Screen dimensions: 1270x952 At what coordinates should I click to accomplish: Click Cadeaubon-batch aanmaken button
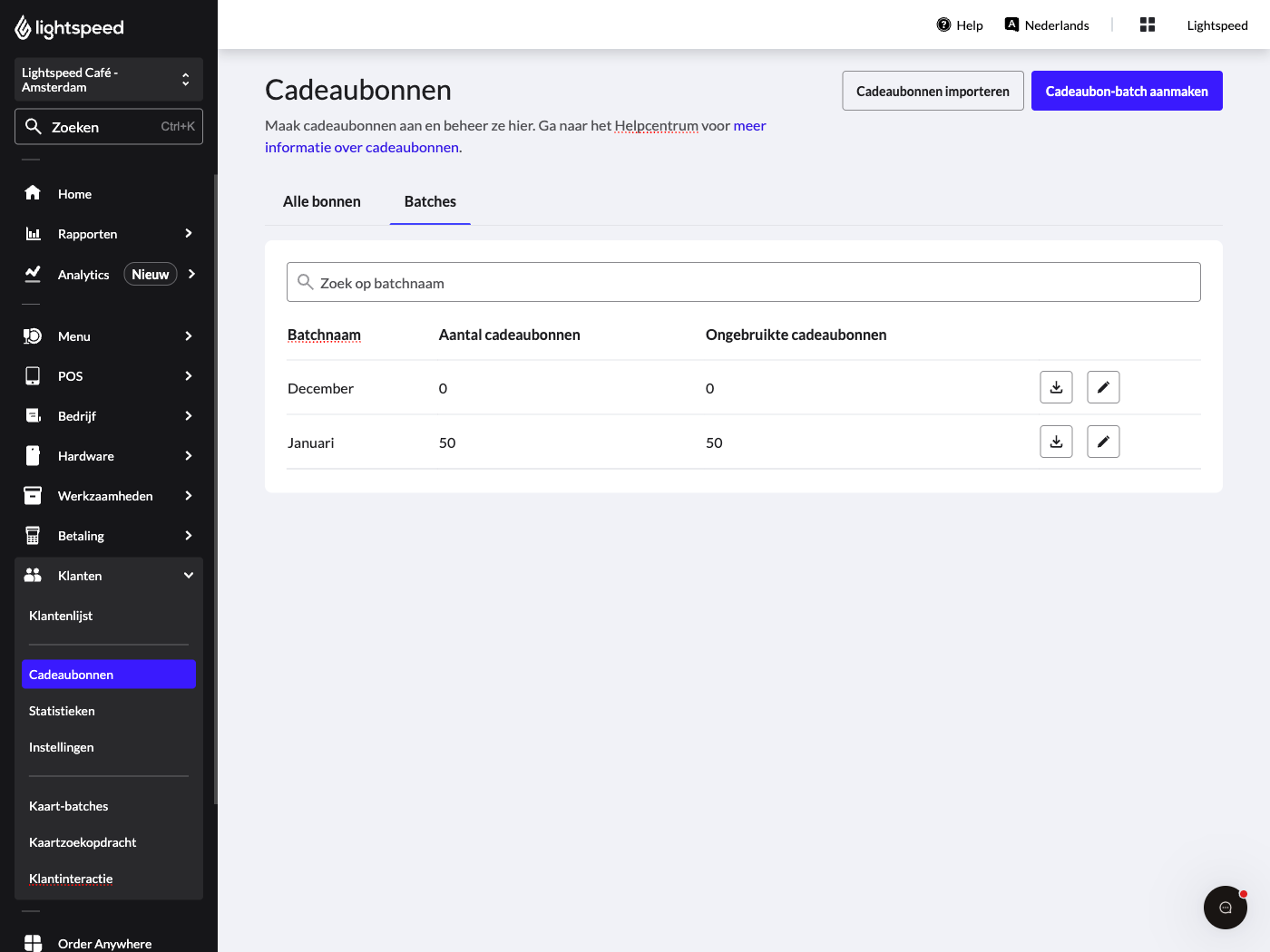1127,91
